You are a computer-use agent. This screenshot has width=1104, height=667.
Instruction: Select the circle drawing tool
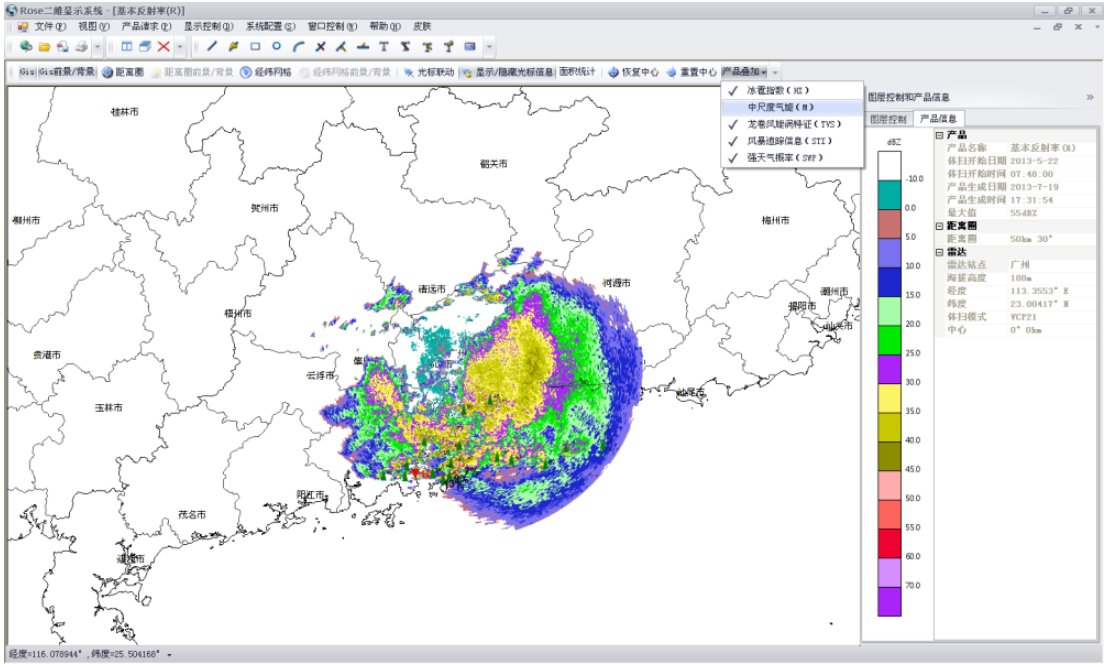(277, 46)
